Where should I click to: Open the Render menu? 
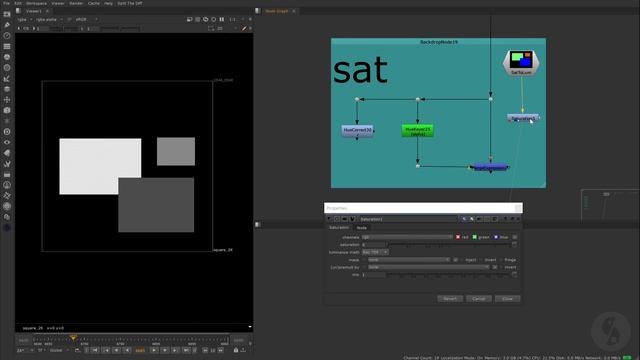pos(76,3)
